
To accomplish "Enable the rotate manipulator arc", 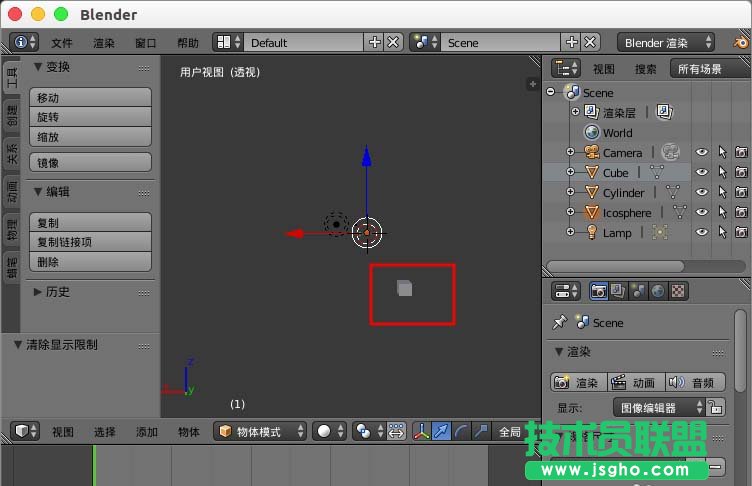I will click(x=461, y=431).
